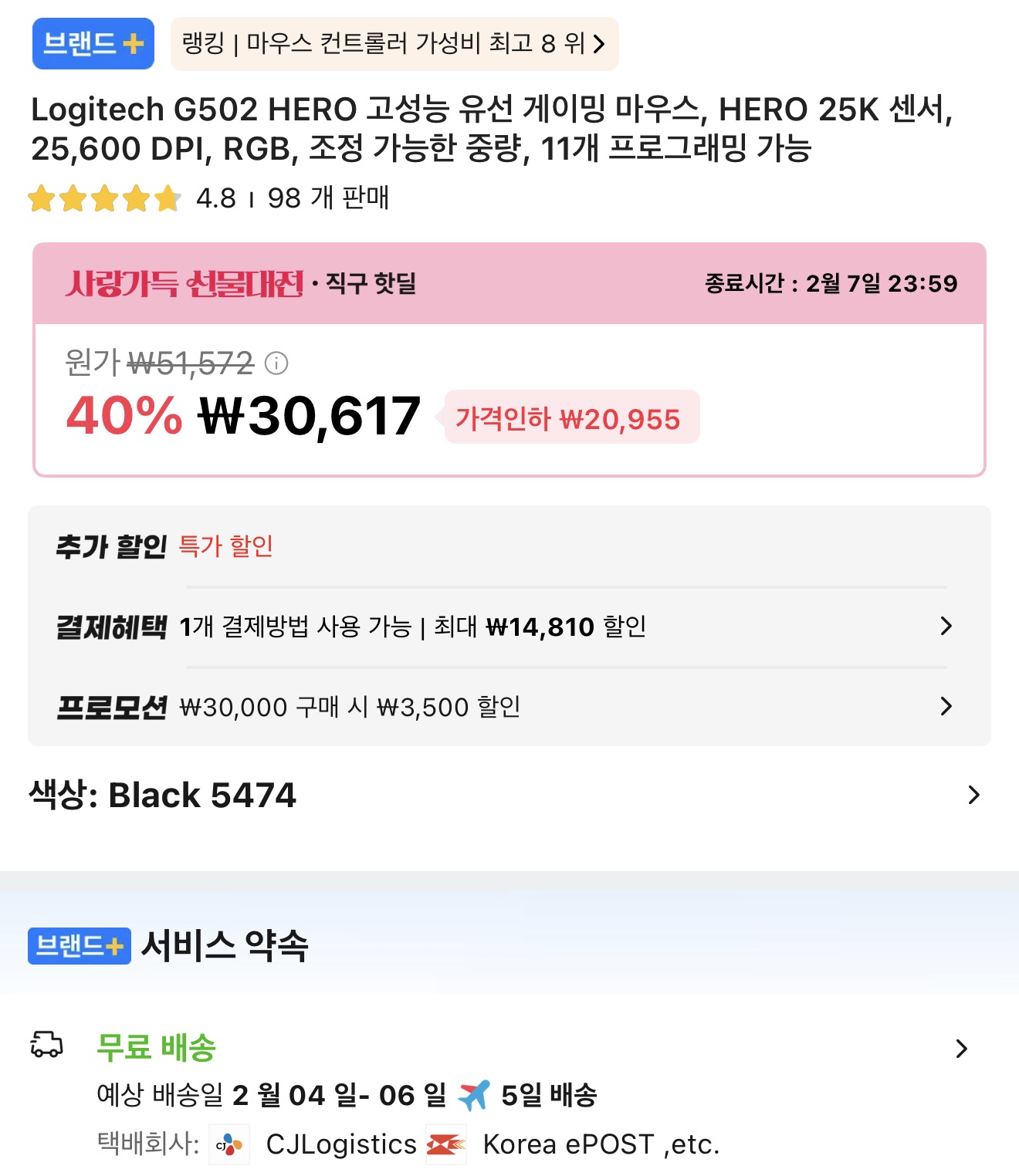Click the Logitech G502 HERO product title
The width and height of the screenshot is (1019, 1176).
493,129
